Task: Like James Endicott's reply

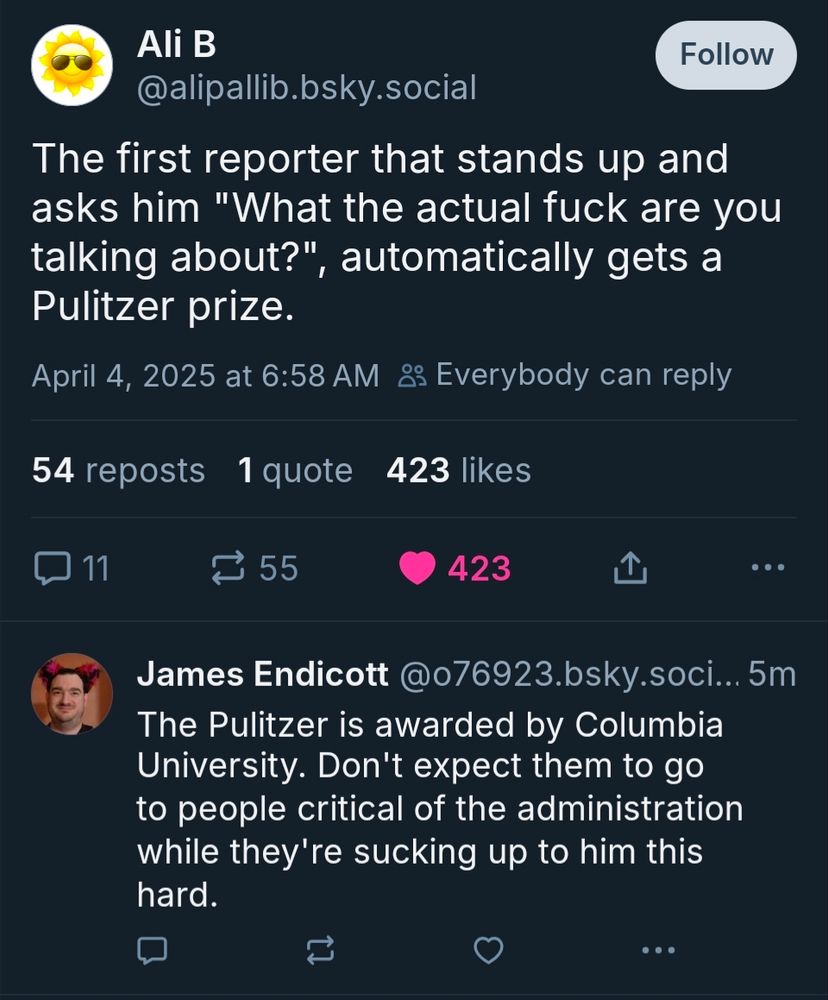Action: [x=488, y=949]
